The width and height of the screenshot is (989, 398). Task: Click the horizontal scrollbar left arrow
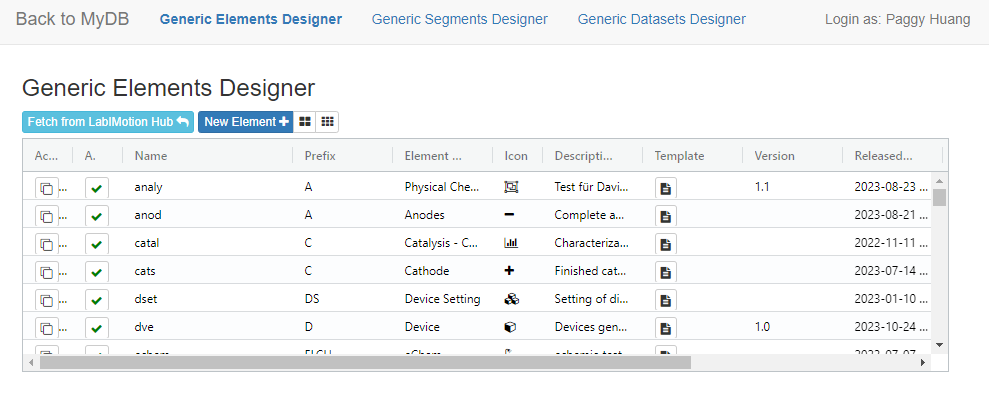pyautogui.click(x=30, y=363)
